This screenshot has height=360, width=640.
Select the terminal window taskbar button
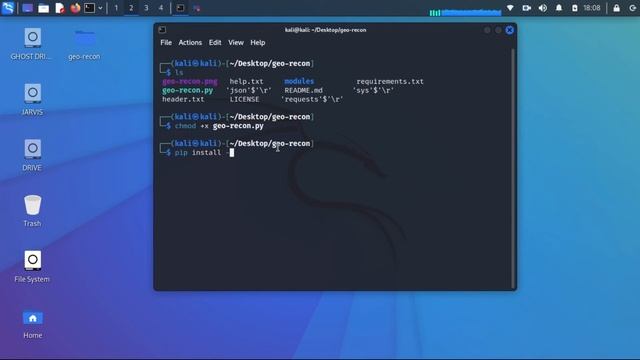180,8
